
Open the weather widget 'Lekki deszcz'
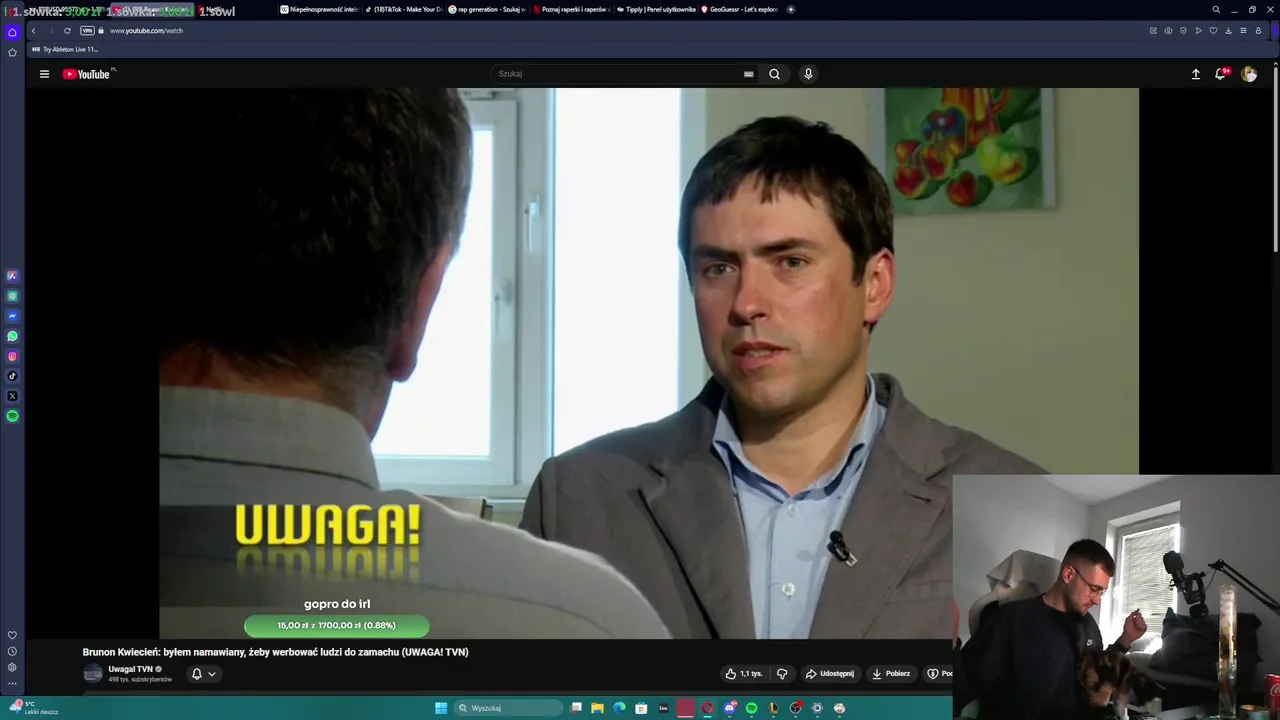tap(34, 708)
